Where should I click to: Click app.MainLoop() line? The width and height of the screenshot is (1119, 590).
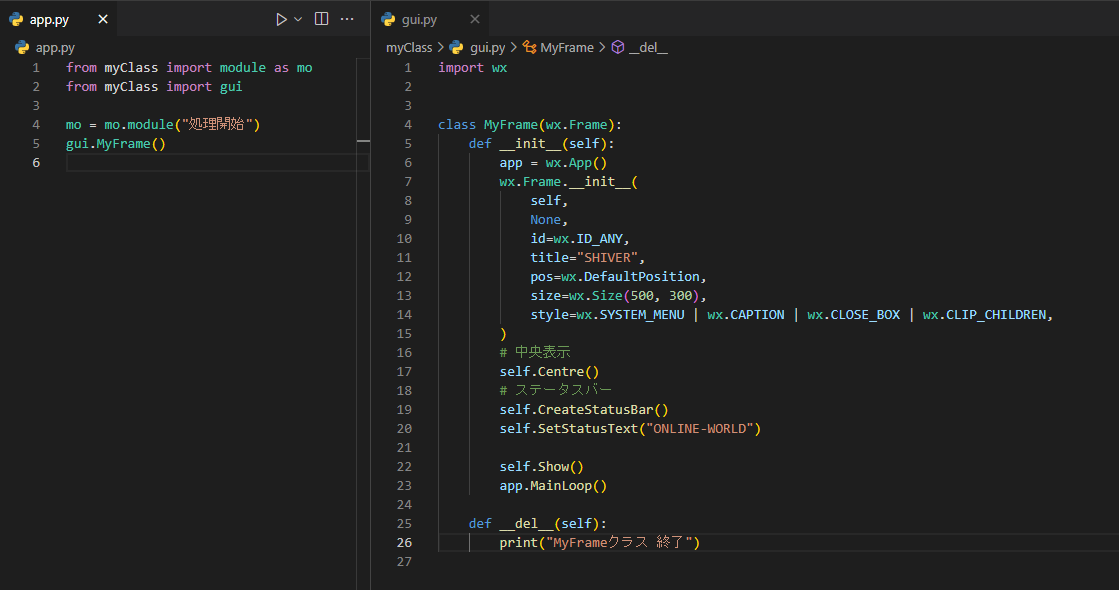pos(553,486)
